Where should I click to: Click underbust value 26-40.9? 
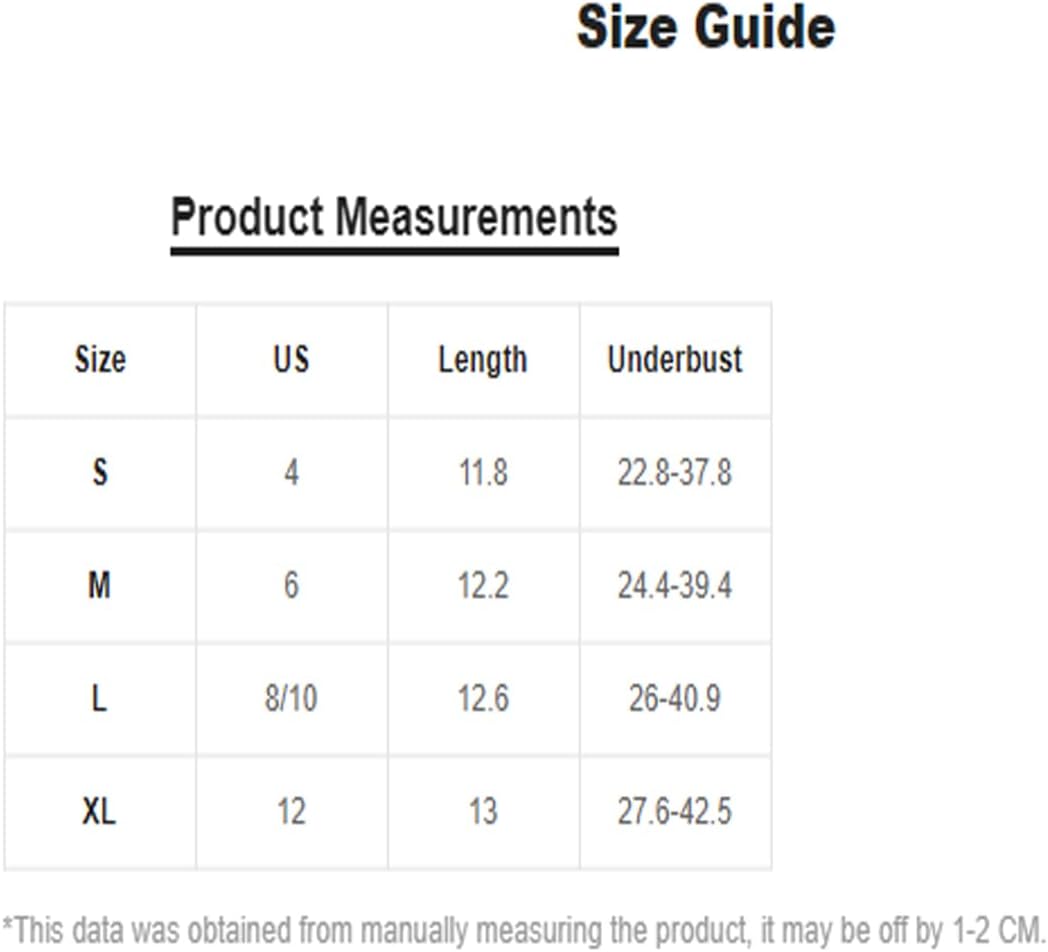point(675,699)
